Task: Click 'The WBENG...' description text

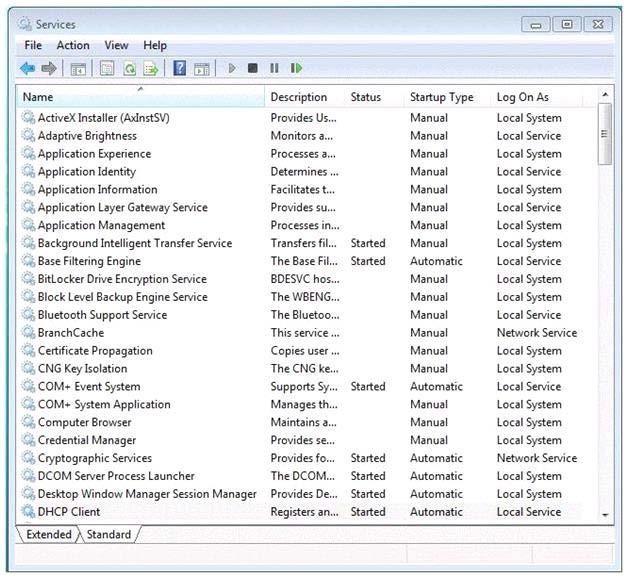Action: coord(305,297)
